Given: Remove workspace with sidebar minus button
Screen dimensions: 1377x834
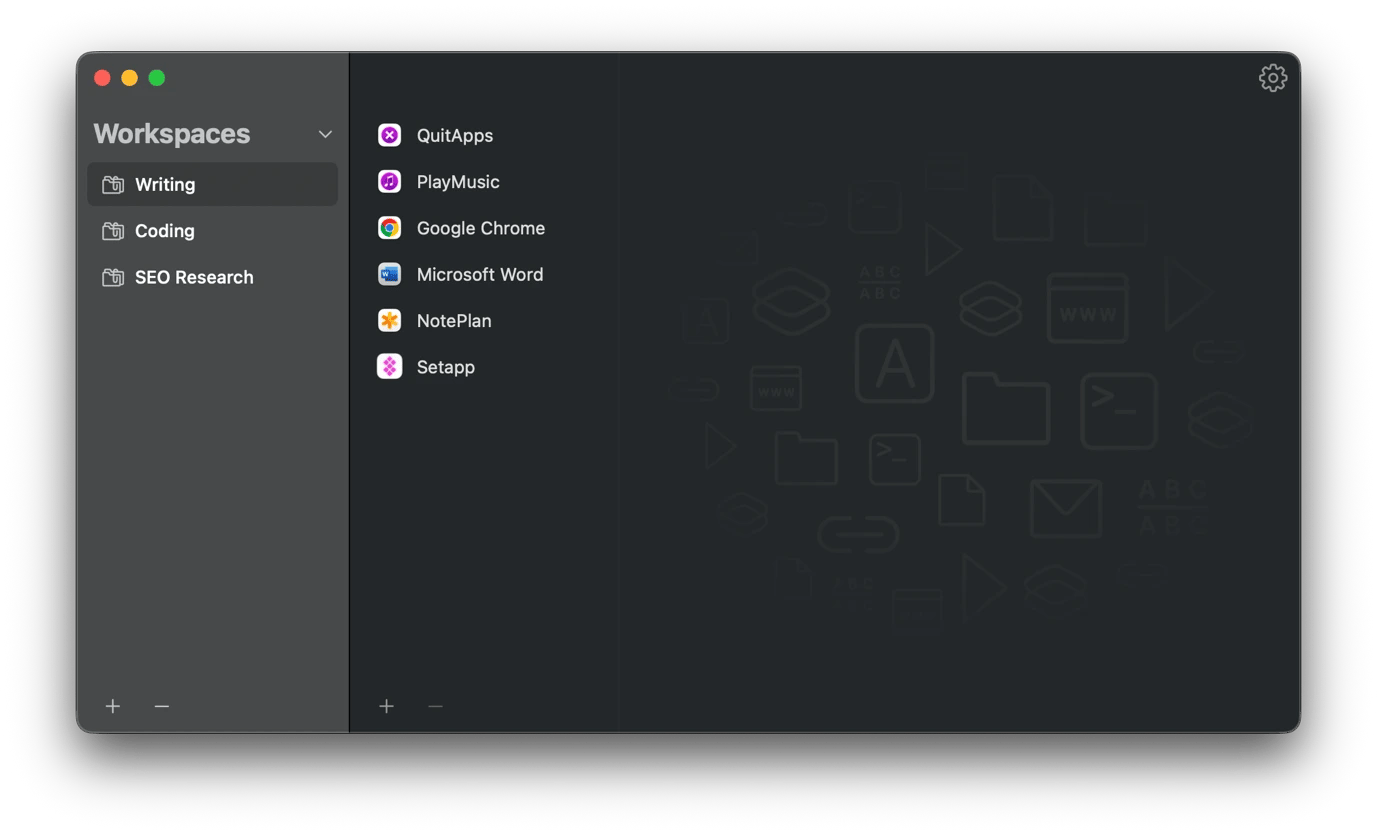Looking at the screenshot, I should (x=162, y=706).
